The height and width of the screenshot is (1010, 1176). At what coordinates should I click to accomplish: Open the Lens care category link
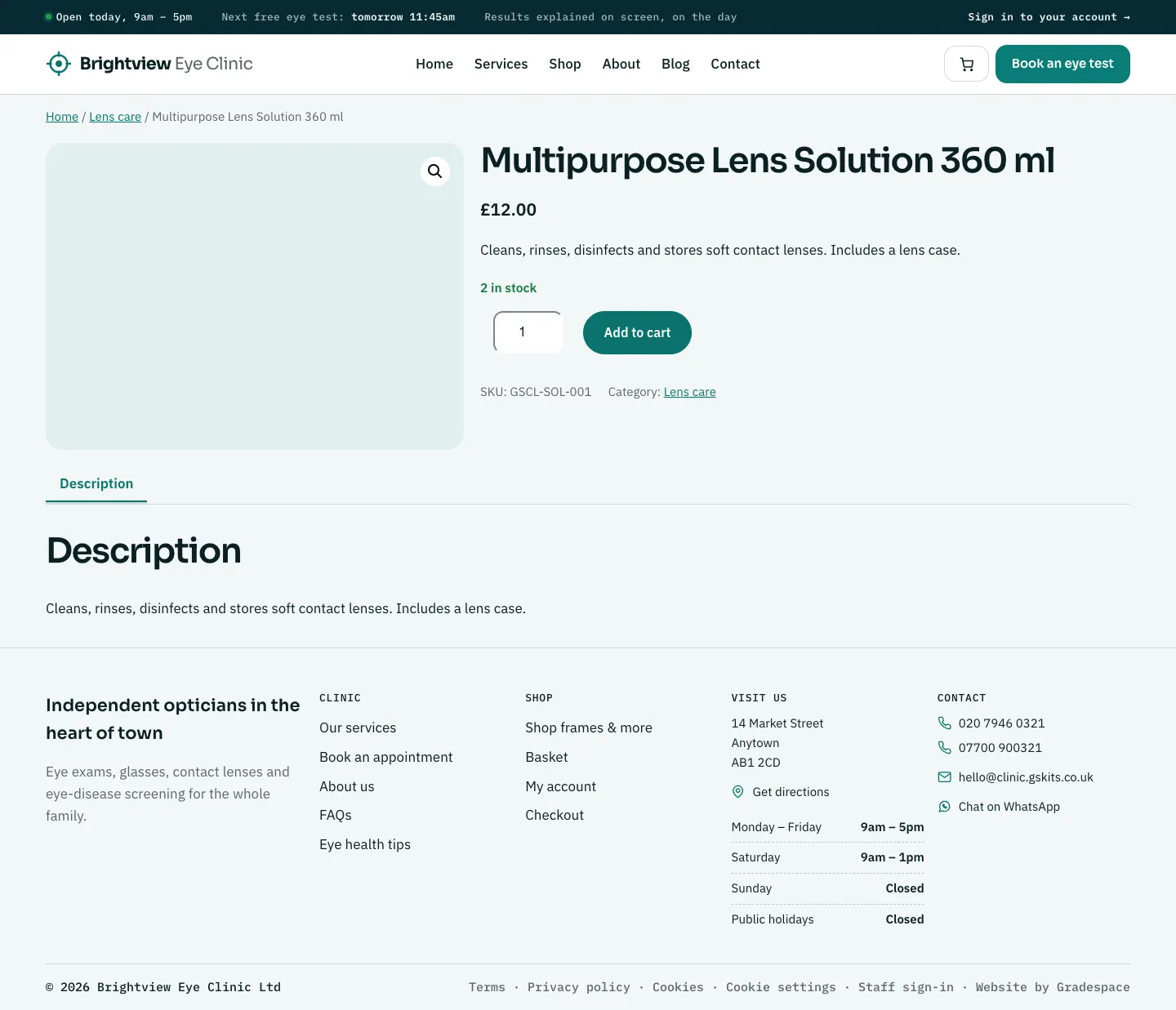[x=690, y=392]
